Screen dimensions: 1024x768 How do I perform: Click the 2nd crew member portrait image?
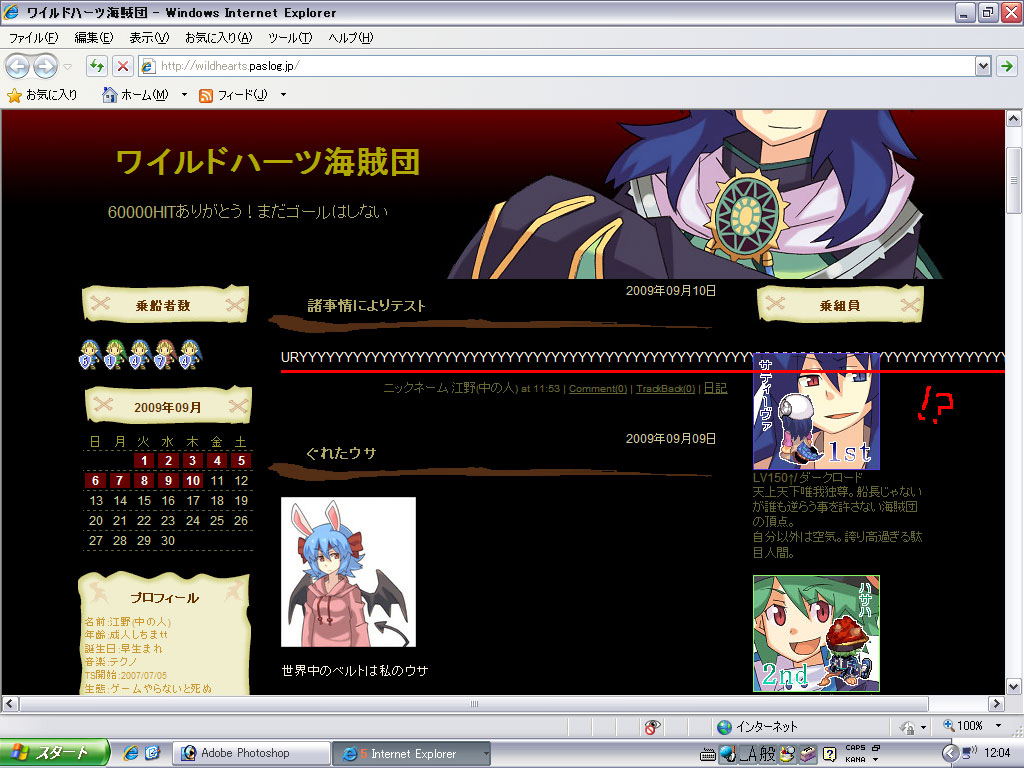(816, 633)
